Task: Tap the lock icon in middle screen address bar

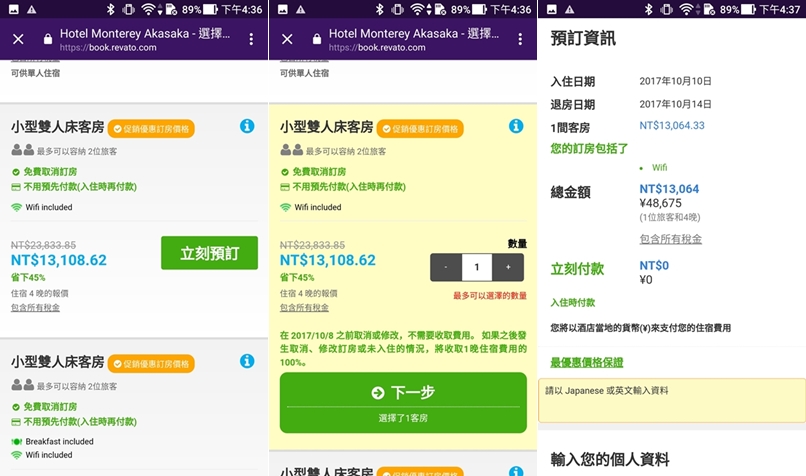Action: click(x=317, y=39)
